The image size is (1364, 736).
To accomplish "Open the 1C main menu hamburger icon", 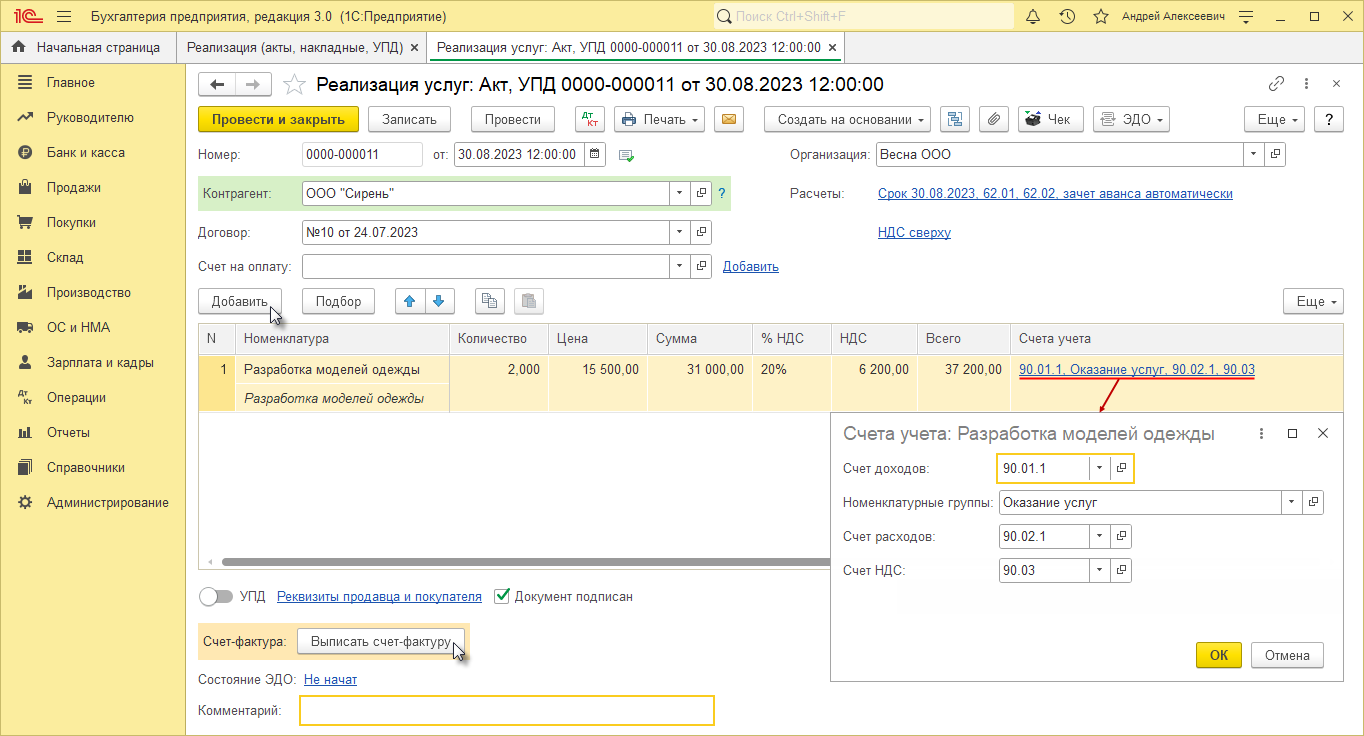I will [x=63, y=17].
